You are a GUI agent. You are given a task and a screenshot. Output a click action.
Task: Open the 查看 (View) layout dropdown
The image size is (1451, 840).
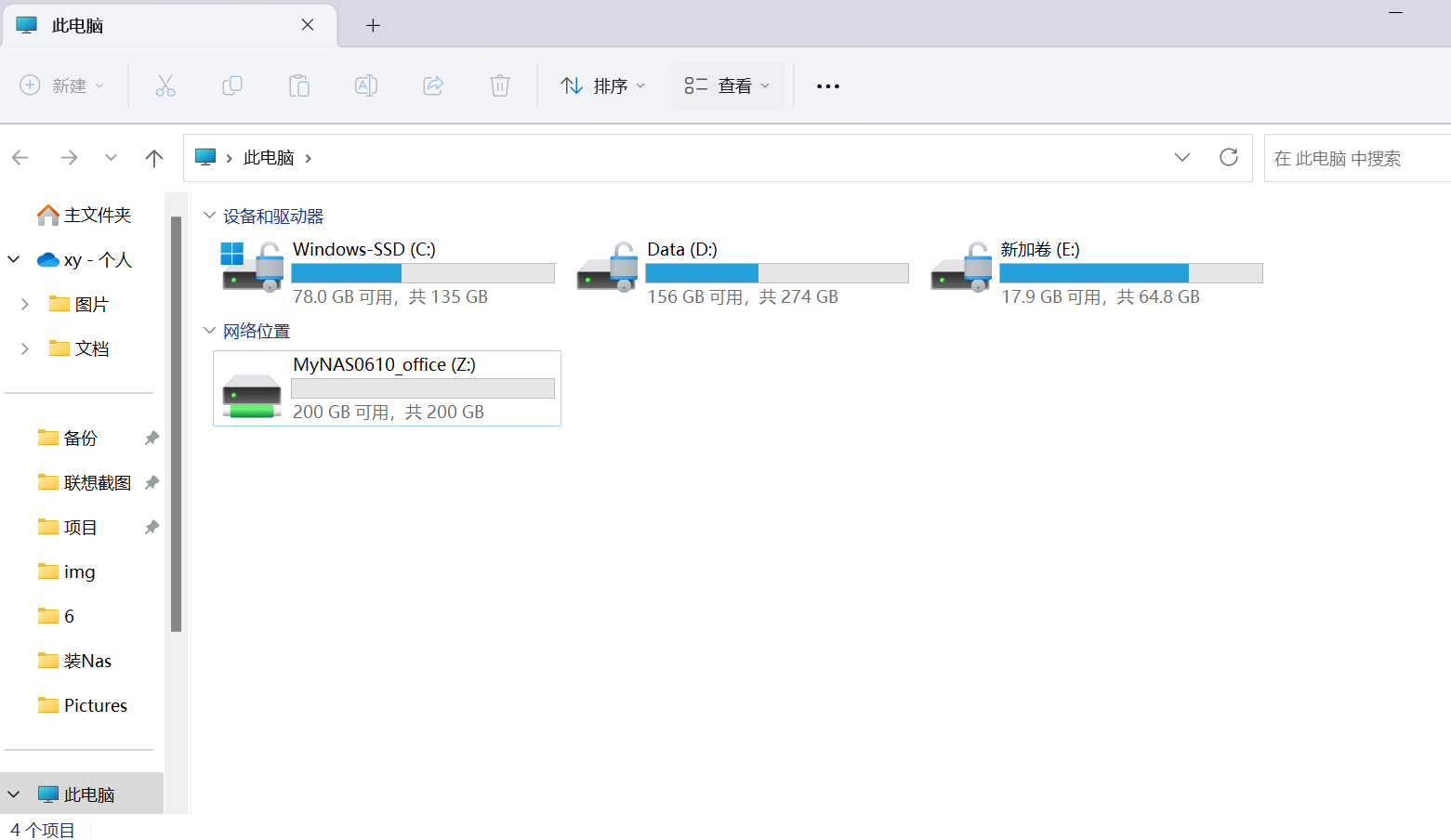point(727,85)
